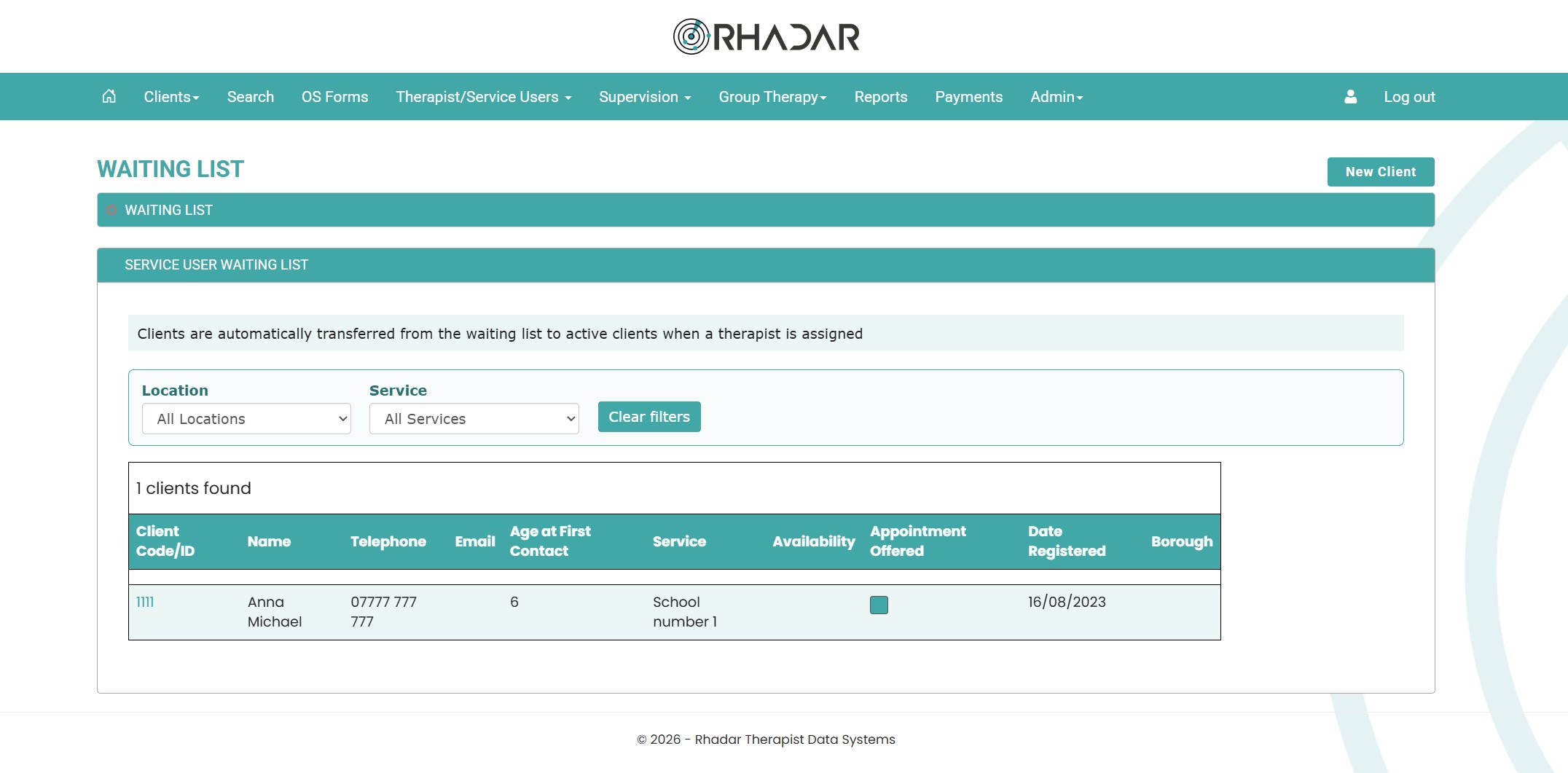Click the Rhadar logo
1568x773 pixels.
click(x=767, y=36)
